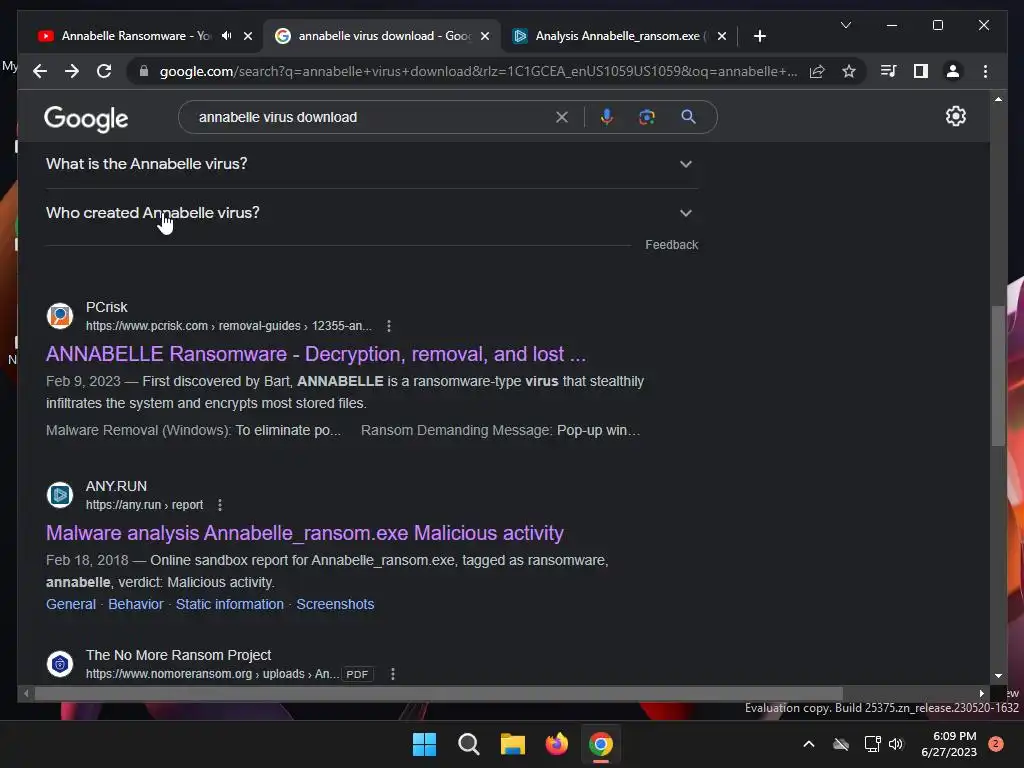Open the tab search dropdown arrow

846,25
